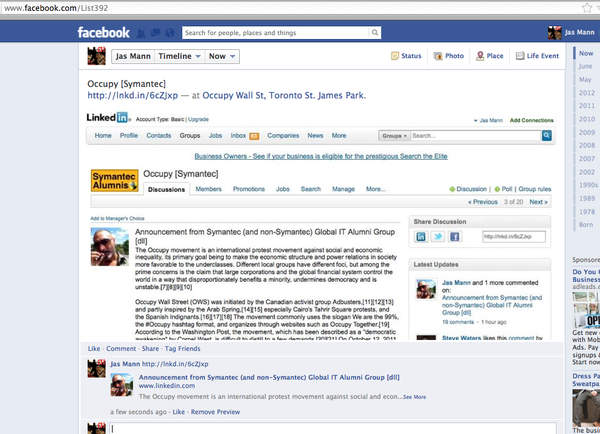Click Add to Manager's Choice
This screenshot has width=600, height=434.
117,219
